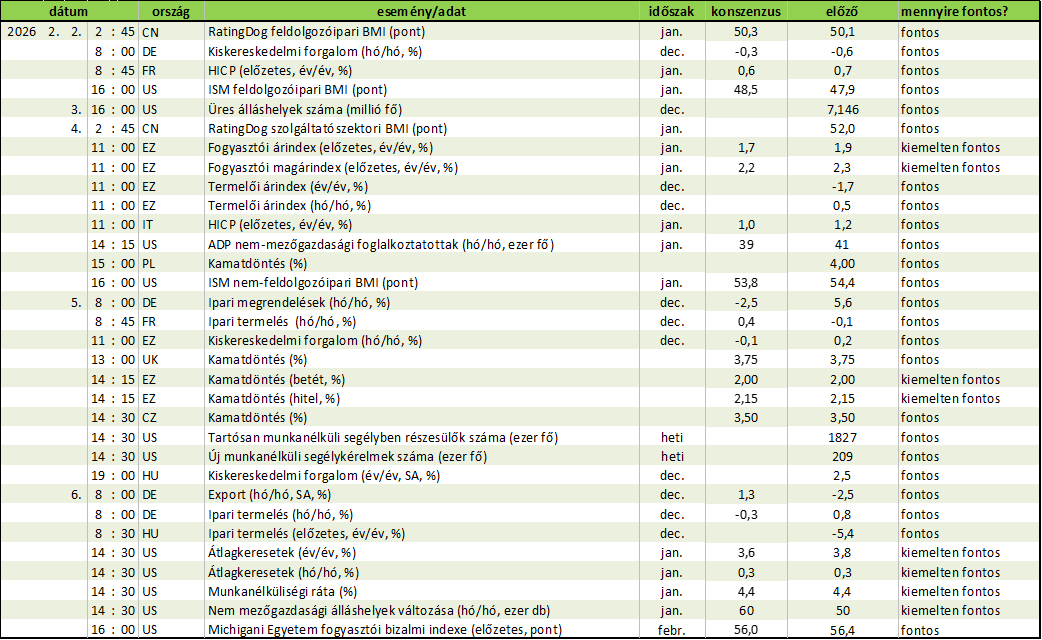The image size is (1042, 640).
Task: Click the Michigani Egyetem fogyasztói bizalmi indexe row
Action: (385, 629)
